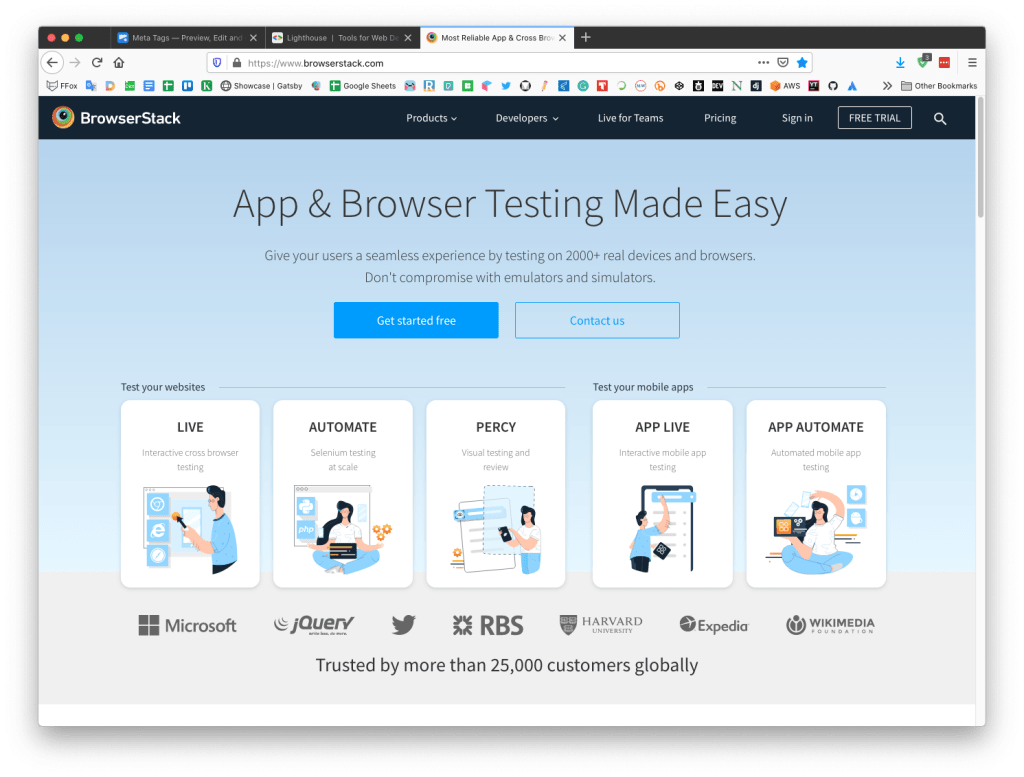Open the AWS bookmark
Image resolution: width=1024 pixels, height=777 pixels.
point(785,86)
